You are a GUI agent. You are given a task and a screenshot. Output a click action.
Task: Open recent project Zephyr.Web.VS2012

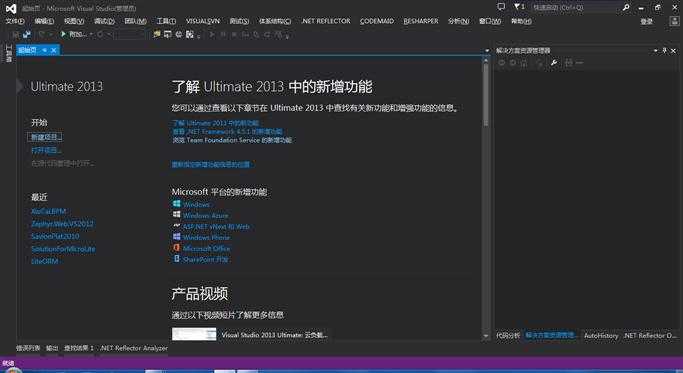point(62,224)
